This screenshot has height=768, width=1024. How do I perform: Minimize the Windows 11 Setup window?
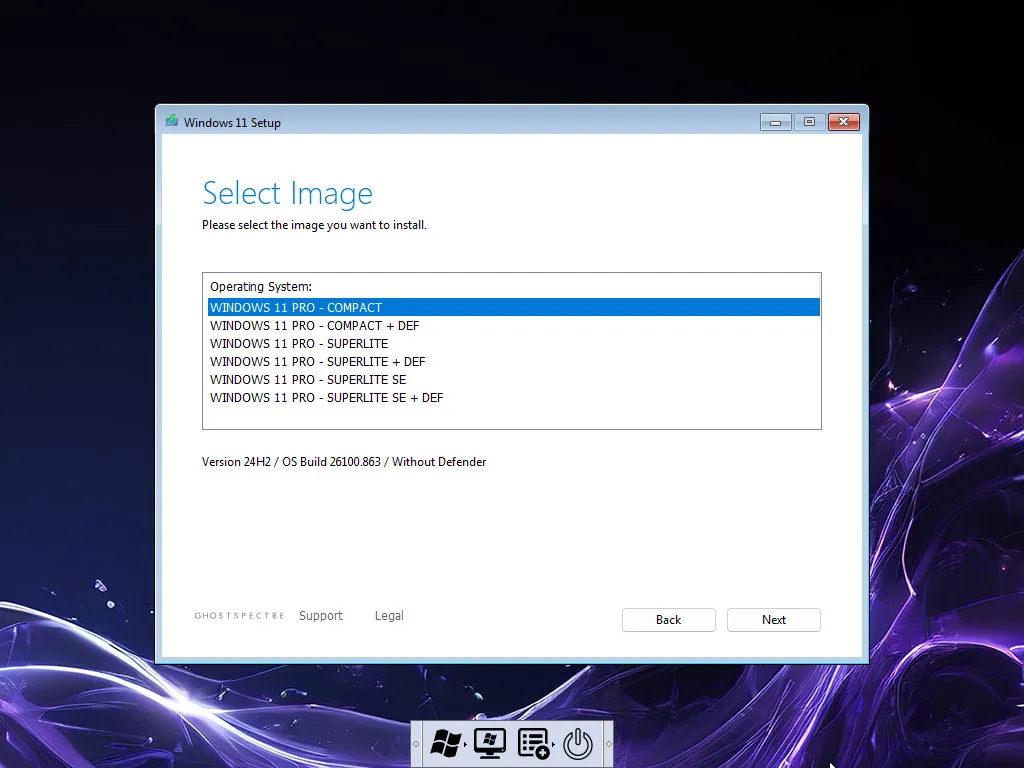[776, 122]
